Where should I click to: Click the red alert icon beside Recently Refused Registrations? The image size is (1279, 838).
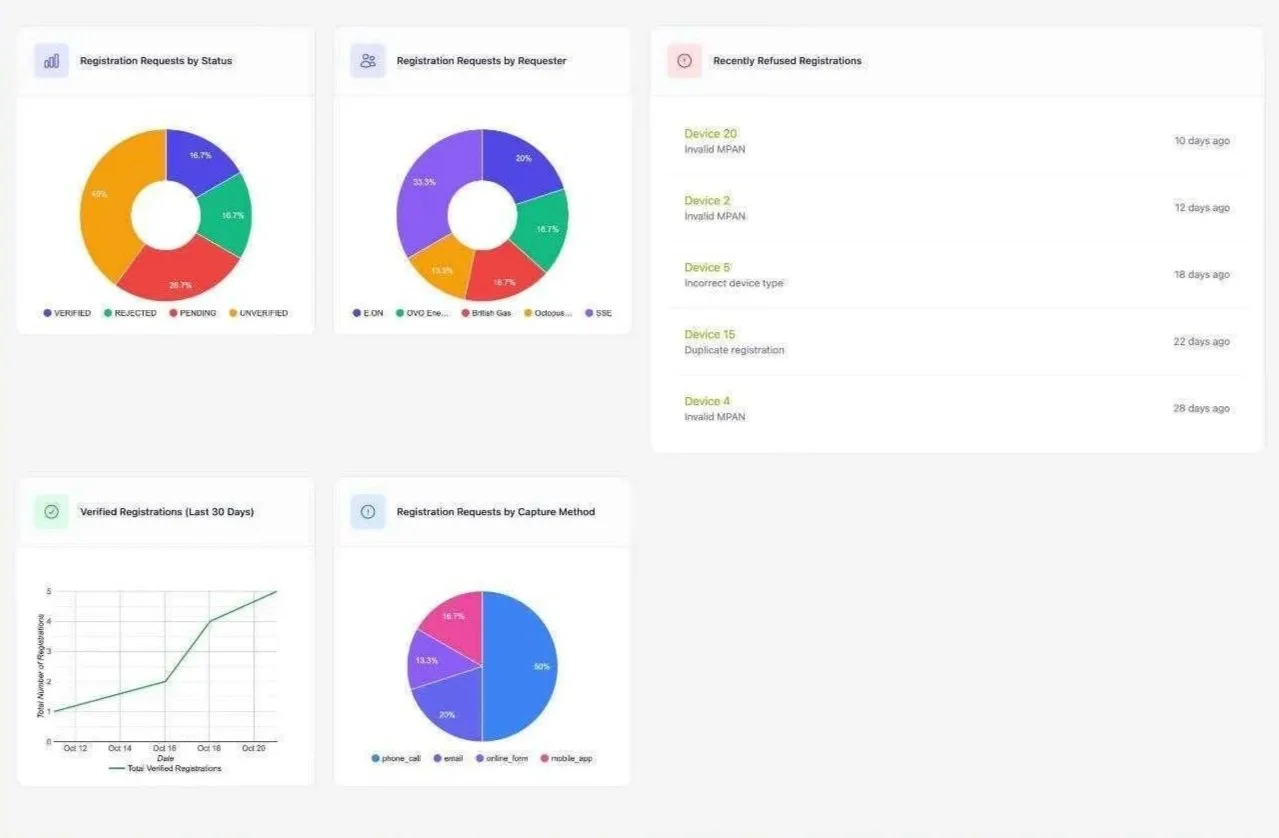click(x=684, y=61)
